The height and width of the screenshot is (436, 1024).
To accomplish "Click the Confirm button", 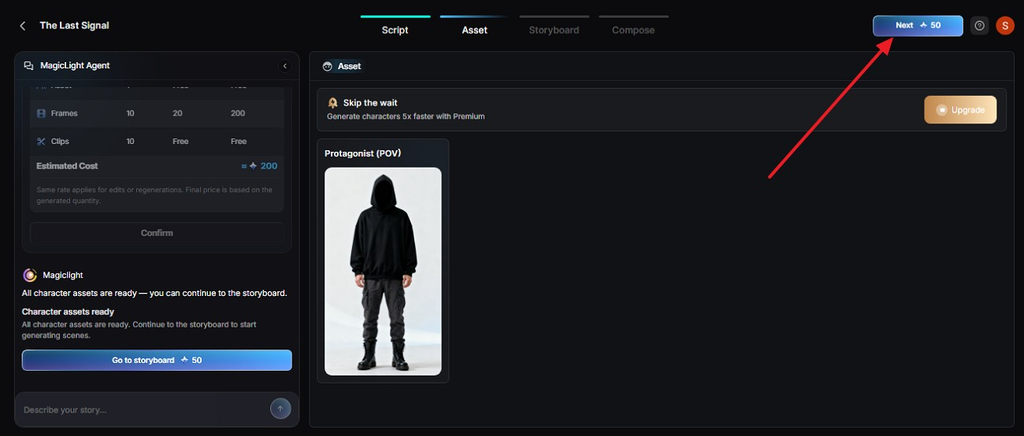I will [x=157, y=233].
